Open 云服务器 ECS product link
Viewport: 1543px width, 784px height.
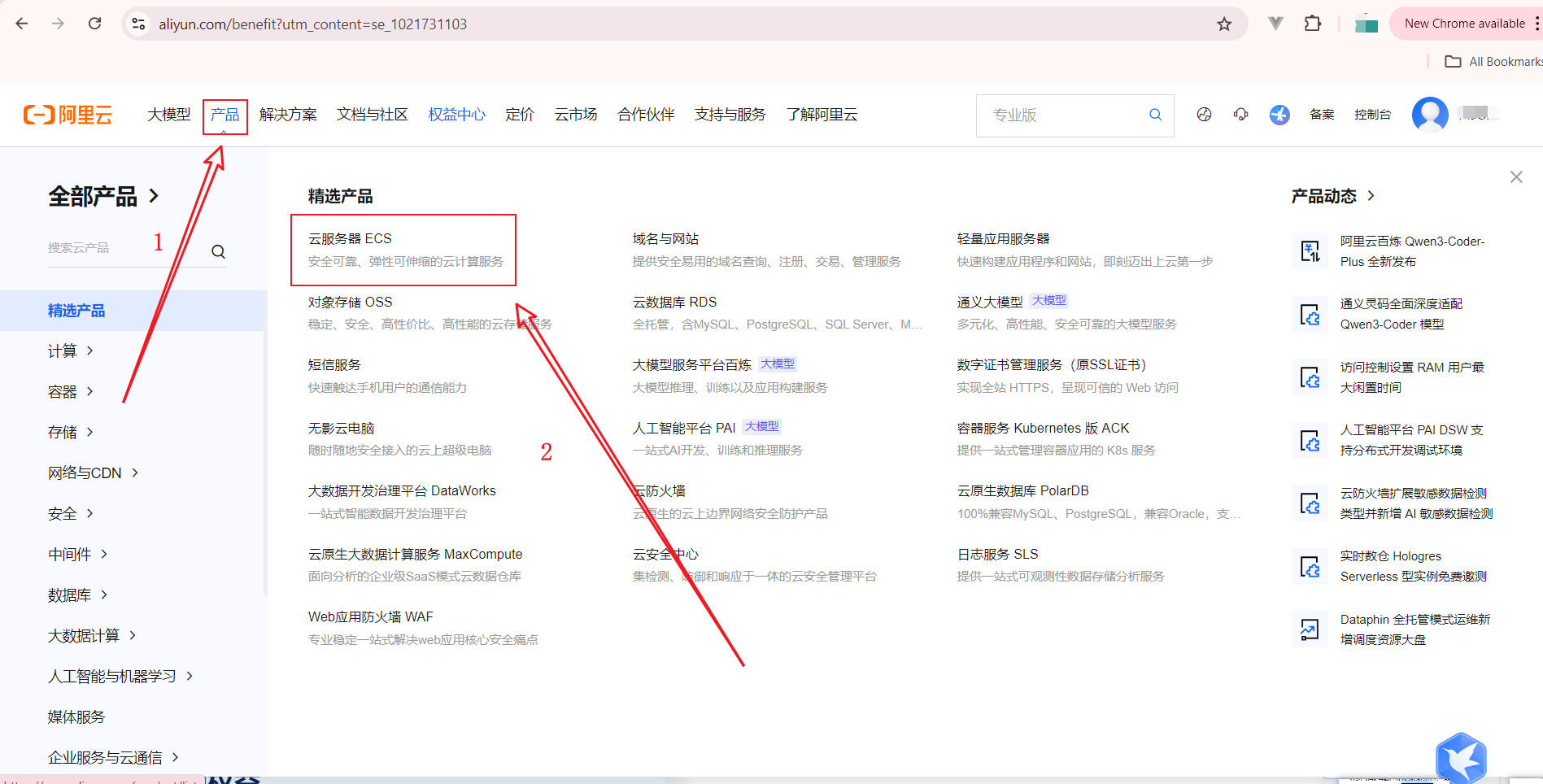point(350,238)
